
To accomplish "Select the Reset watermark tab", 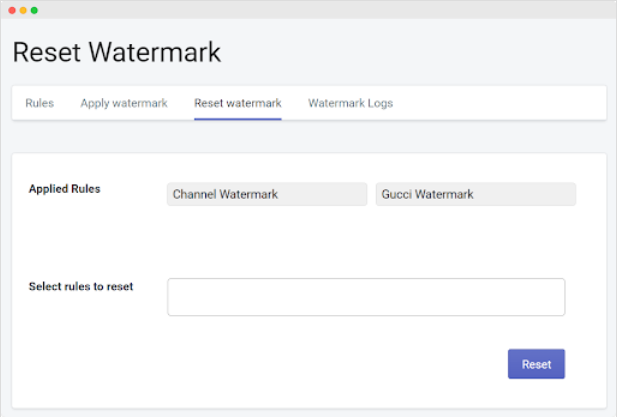I will [238, 103].
